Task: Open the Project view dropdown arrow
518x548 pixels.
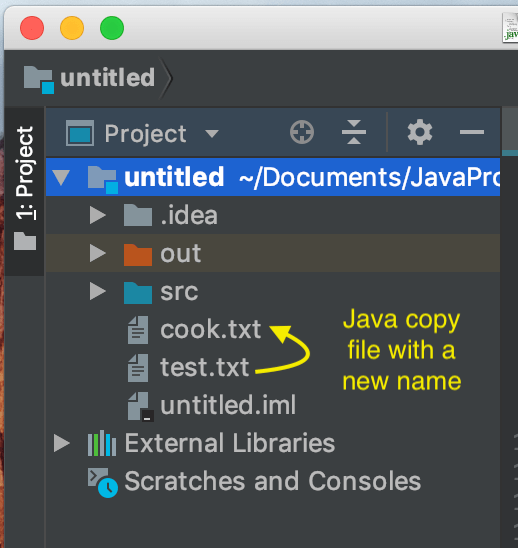Action: [212, 134]
